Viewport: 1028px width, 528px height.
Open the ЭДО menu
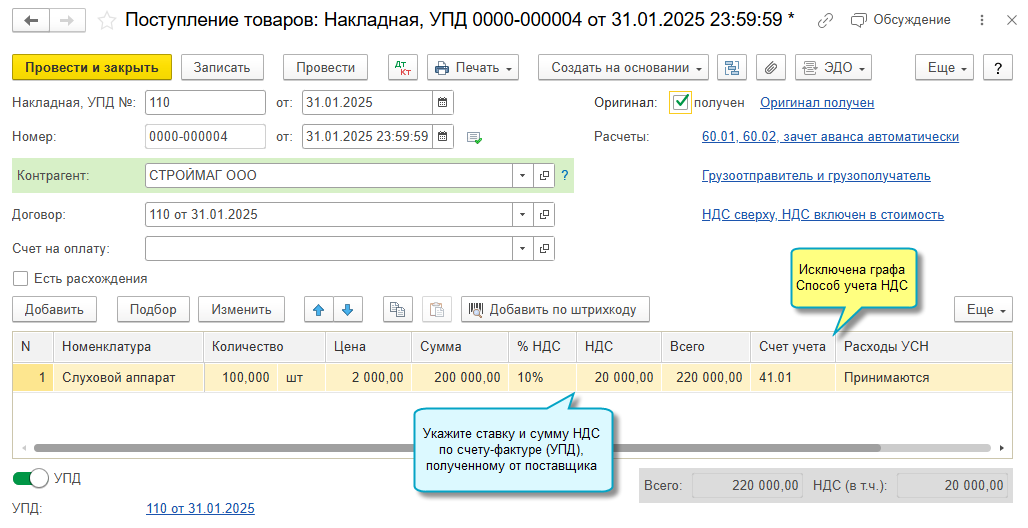tap(833, 68)
